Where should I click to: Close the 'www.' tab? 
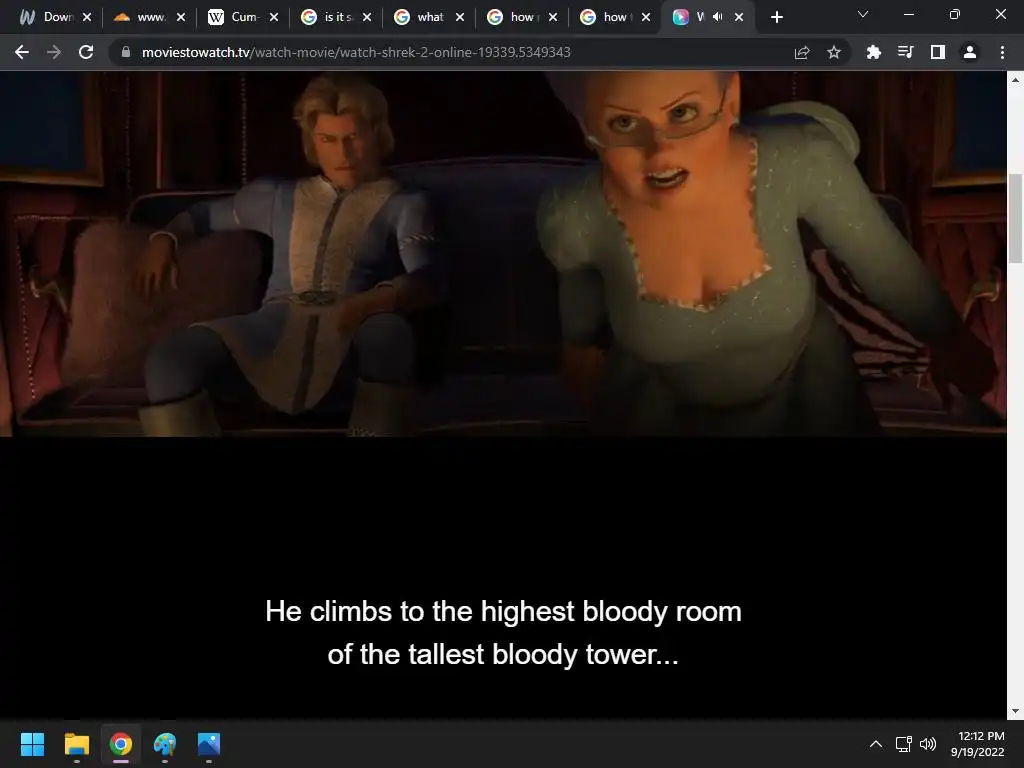[x=181, y=17]
